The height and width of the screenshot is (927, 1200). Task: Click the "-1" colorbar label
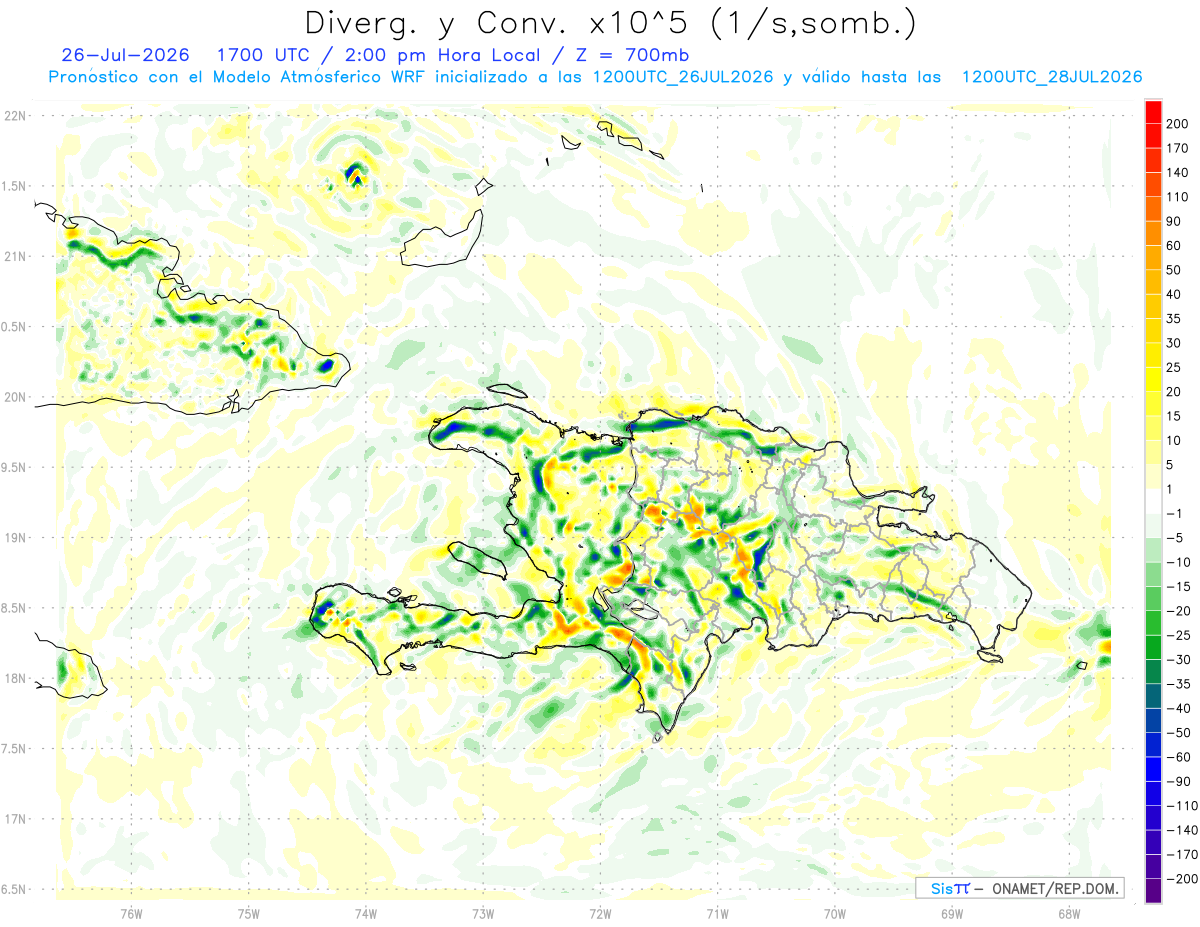click(1174, 513)
